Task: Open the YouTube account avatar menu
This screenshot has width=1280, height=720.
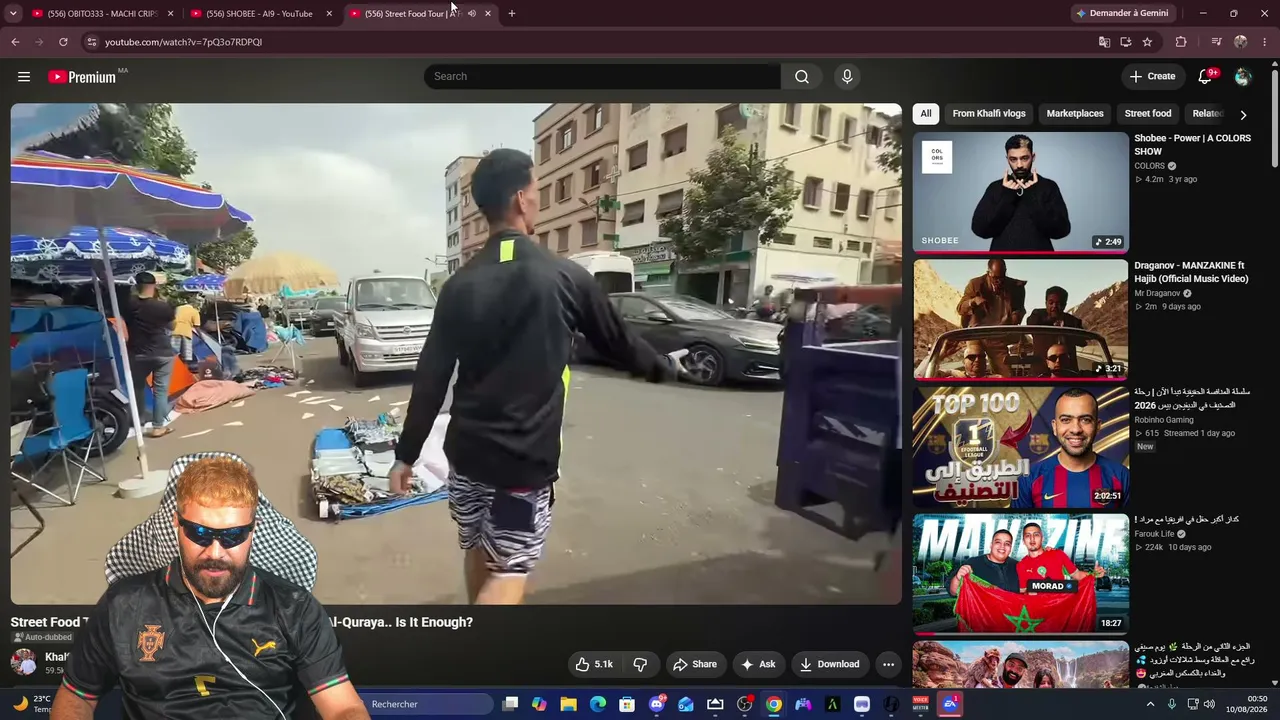Action: tap(1243, 77)
